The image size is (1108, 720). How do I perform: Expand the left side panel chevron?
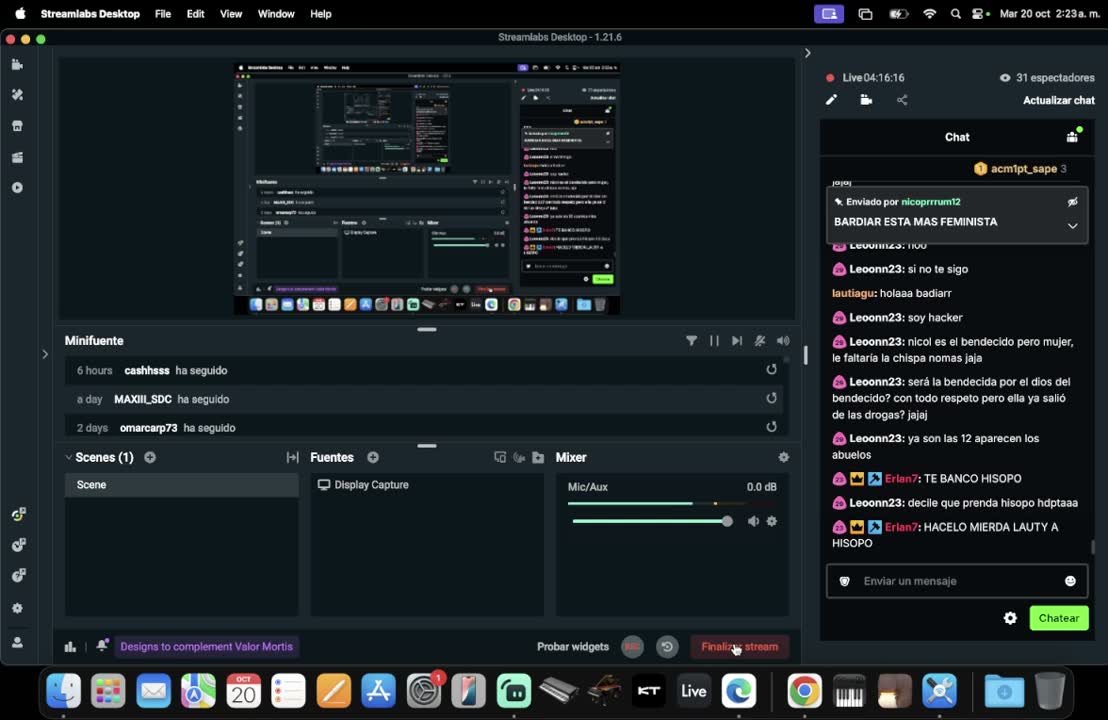click(45, 354)
